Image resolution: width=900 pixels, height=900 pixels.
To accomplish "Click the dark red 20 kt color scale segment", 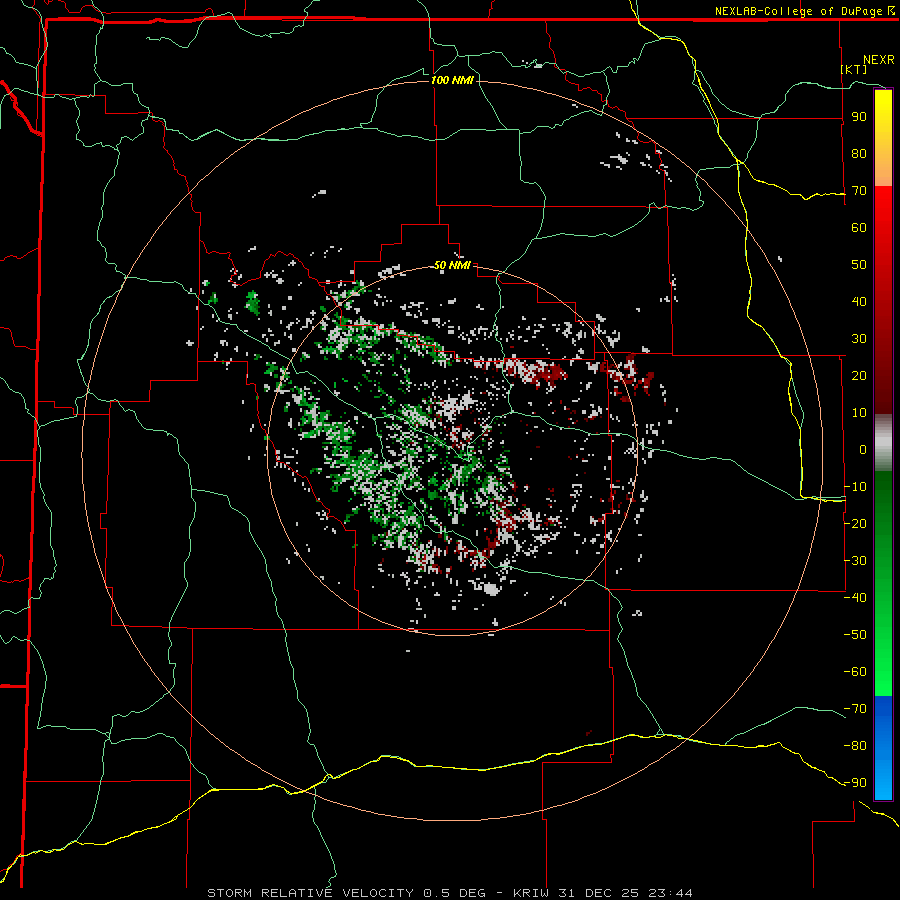I will pos(883,375).
